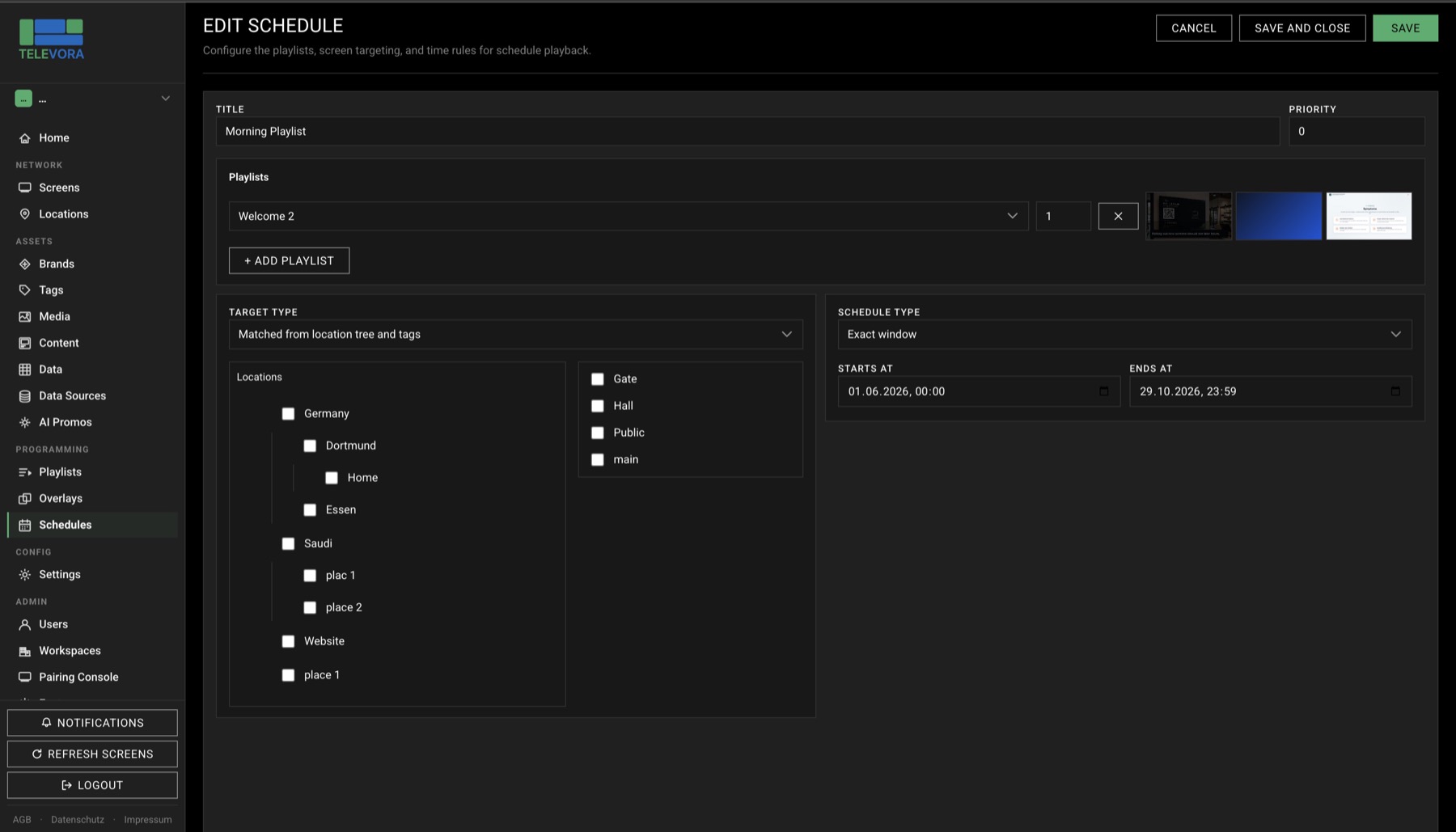Screen dimensions: 1456x832
Task: Click the Users person icon
Action: [x=25, y=625]
